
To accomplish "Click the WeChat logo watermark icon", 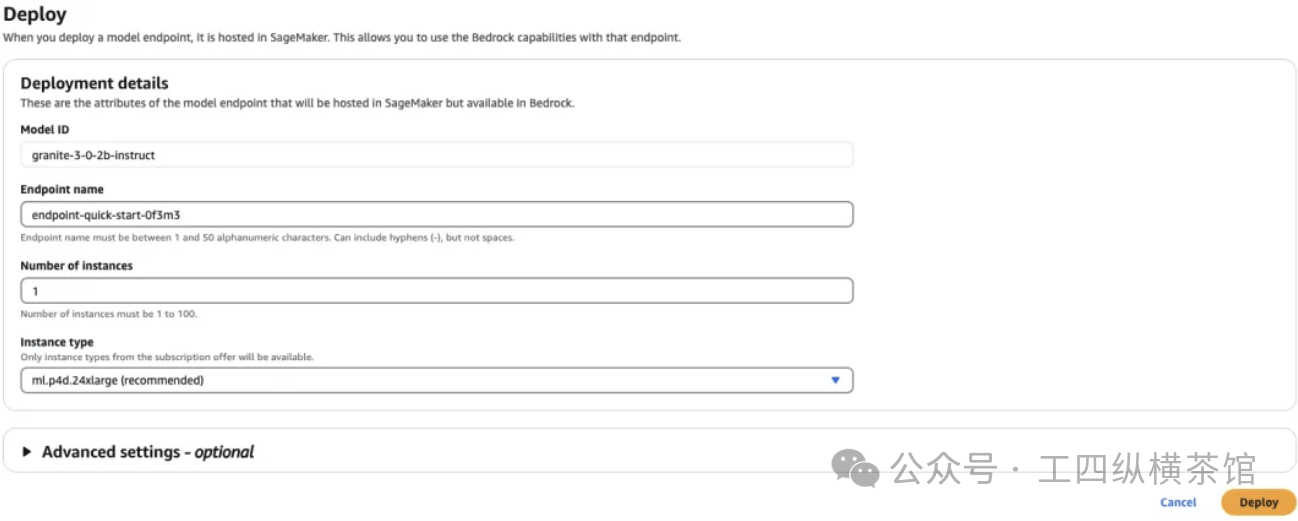I will pyautogui.click(x=856, y=467).
